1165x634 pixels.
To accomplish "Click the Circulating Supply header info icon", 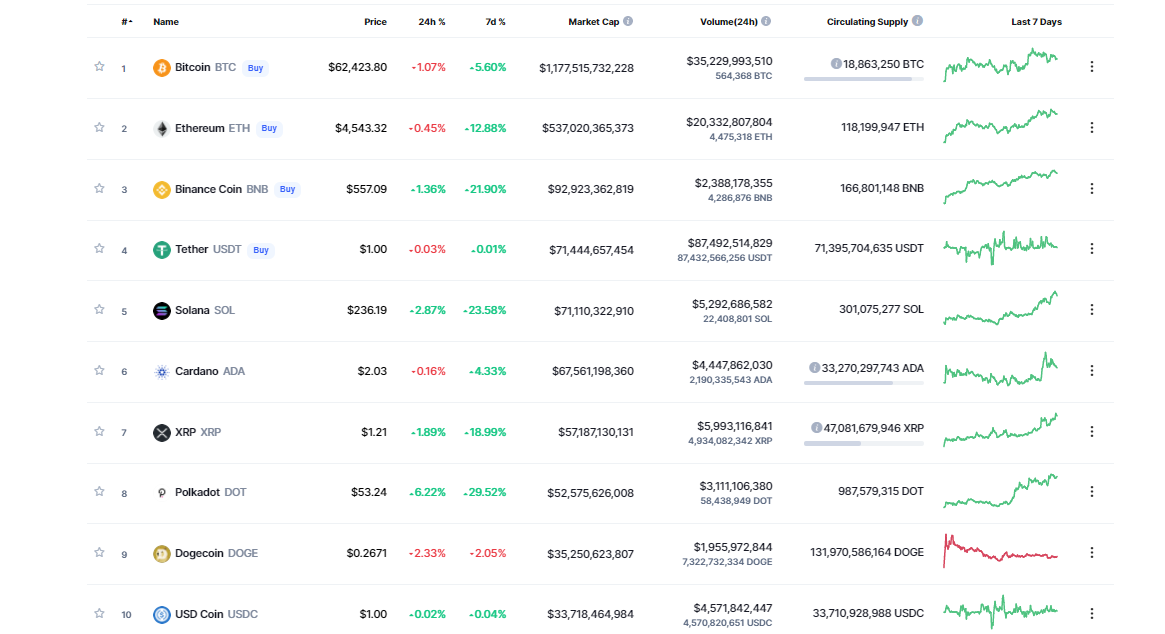I will click(918, 21).
